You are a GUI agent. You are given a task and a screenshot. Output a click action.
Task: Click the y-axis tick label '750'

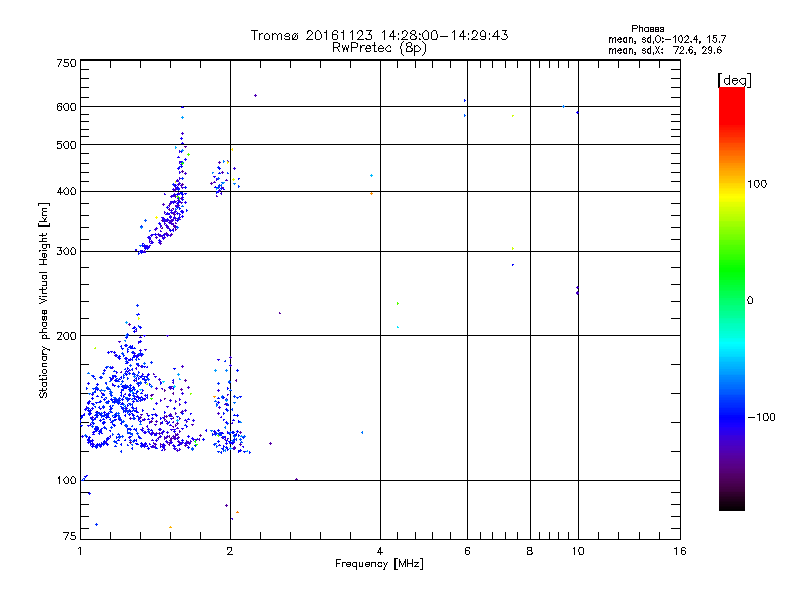tap(66, 63)
